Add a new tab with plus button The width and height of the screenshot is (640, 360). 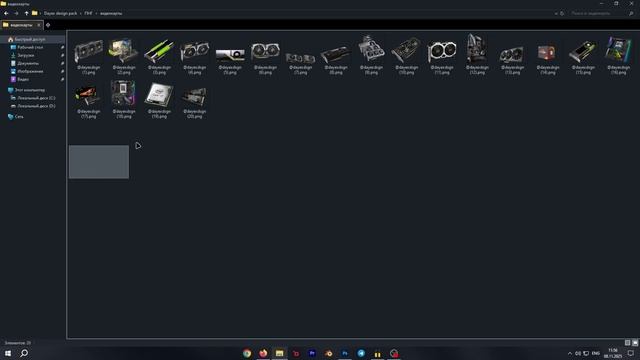coord(48,25)
